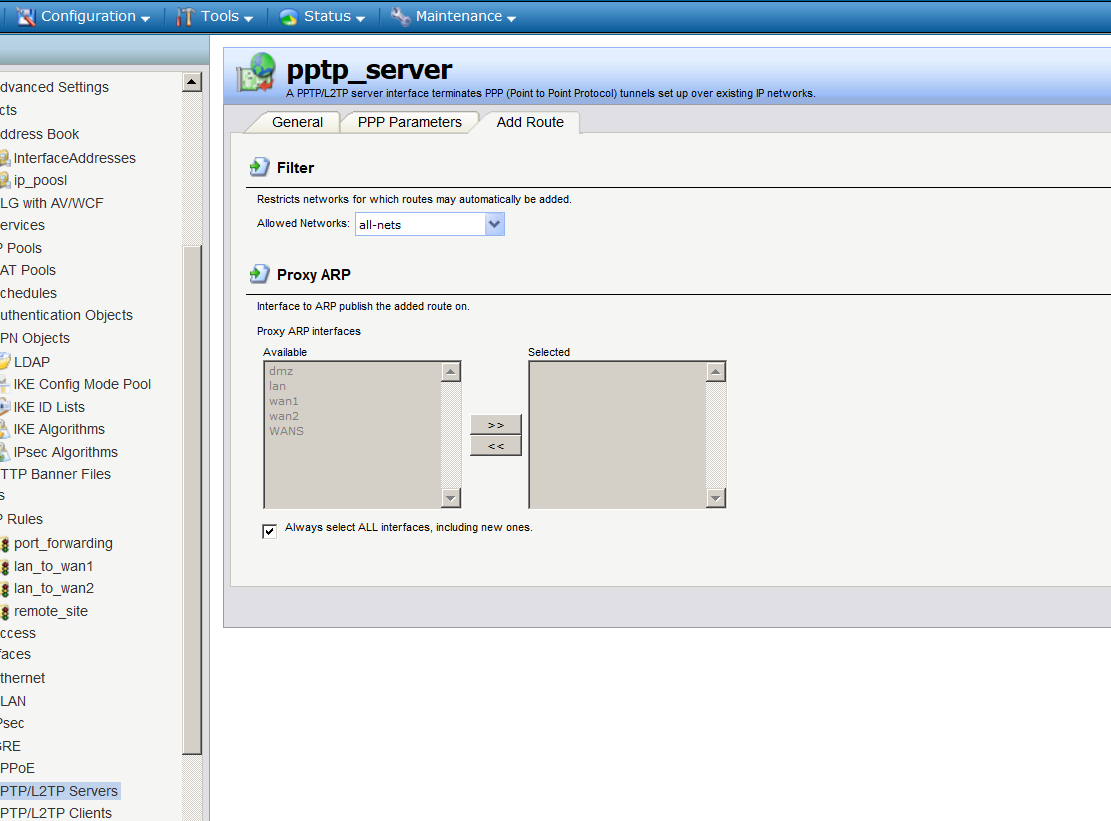Click Selected list scroll up arrow
Screen dimensions: 1111x821
[x=716, y=372]
